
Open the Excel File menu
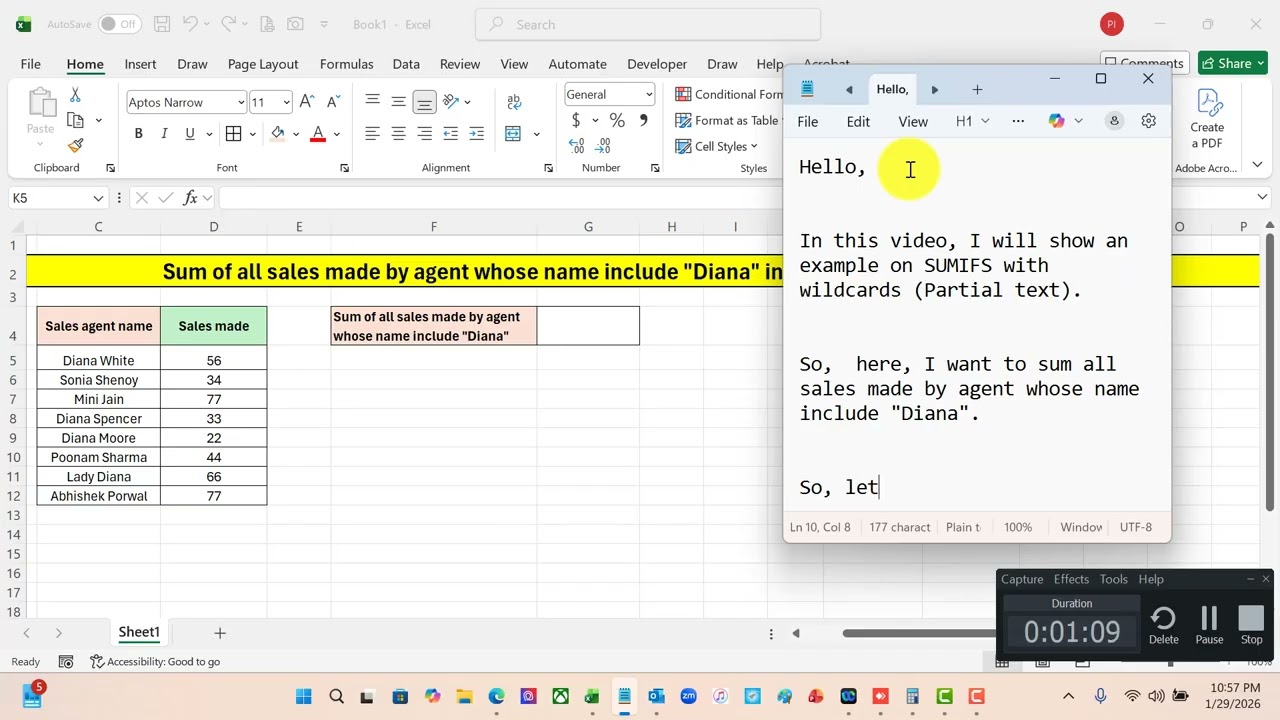click(x=31, y=64)
